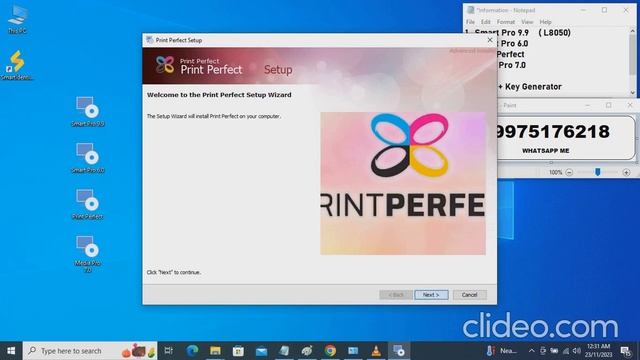Open Microsoft Store from taskbar
The image size is (640, 360).
(x=238, y=351)
